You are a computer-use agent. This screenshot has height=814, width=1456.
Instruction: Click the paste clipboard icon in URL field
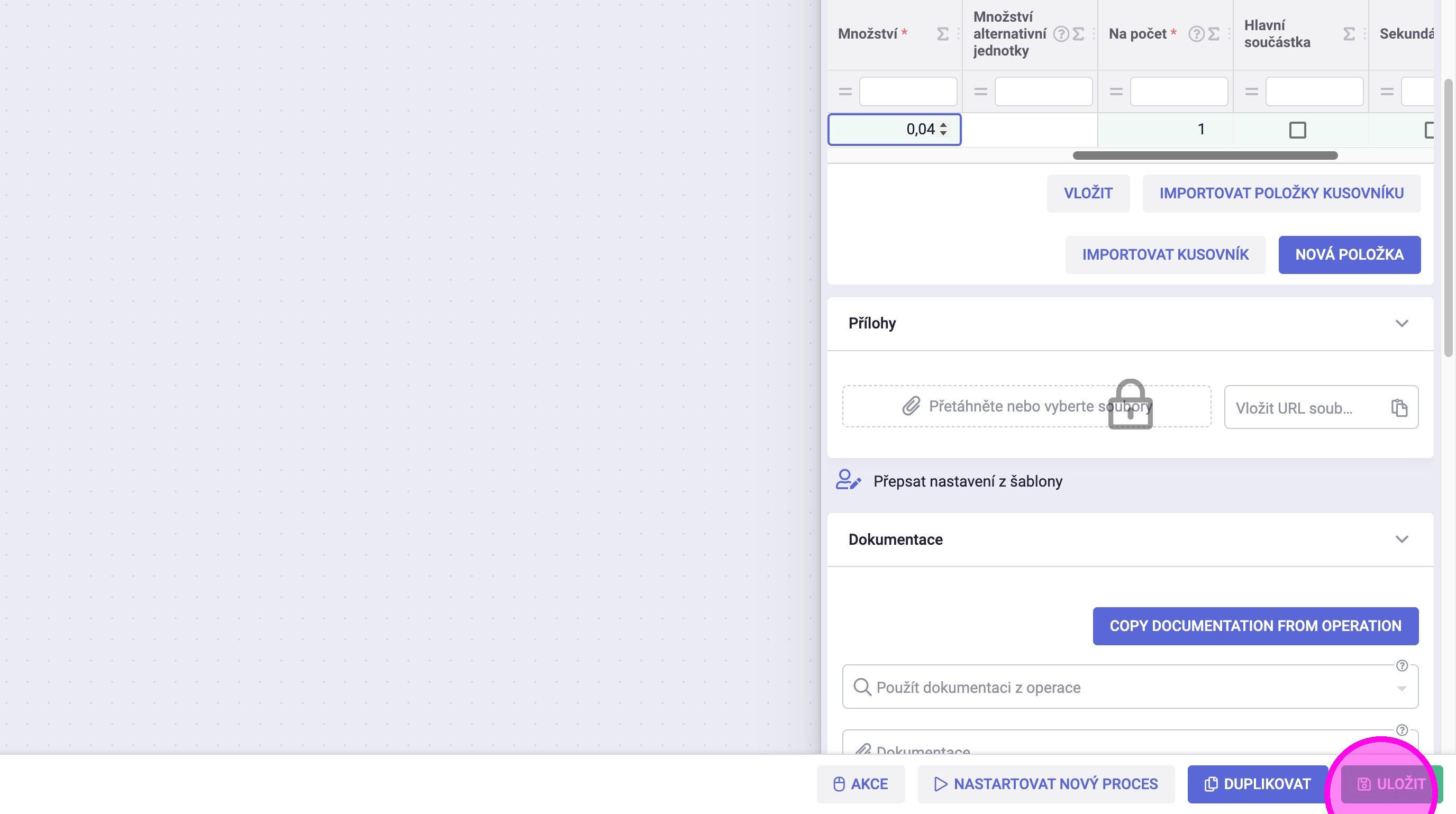click(1399, 407)
